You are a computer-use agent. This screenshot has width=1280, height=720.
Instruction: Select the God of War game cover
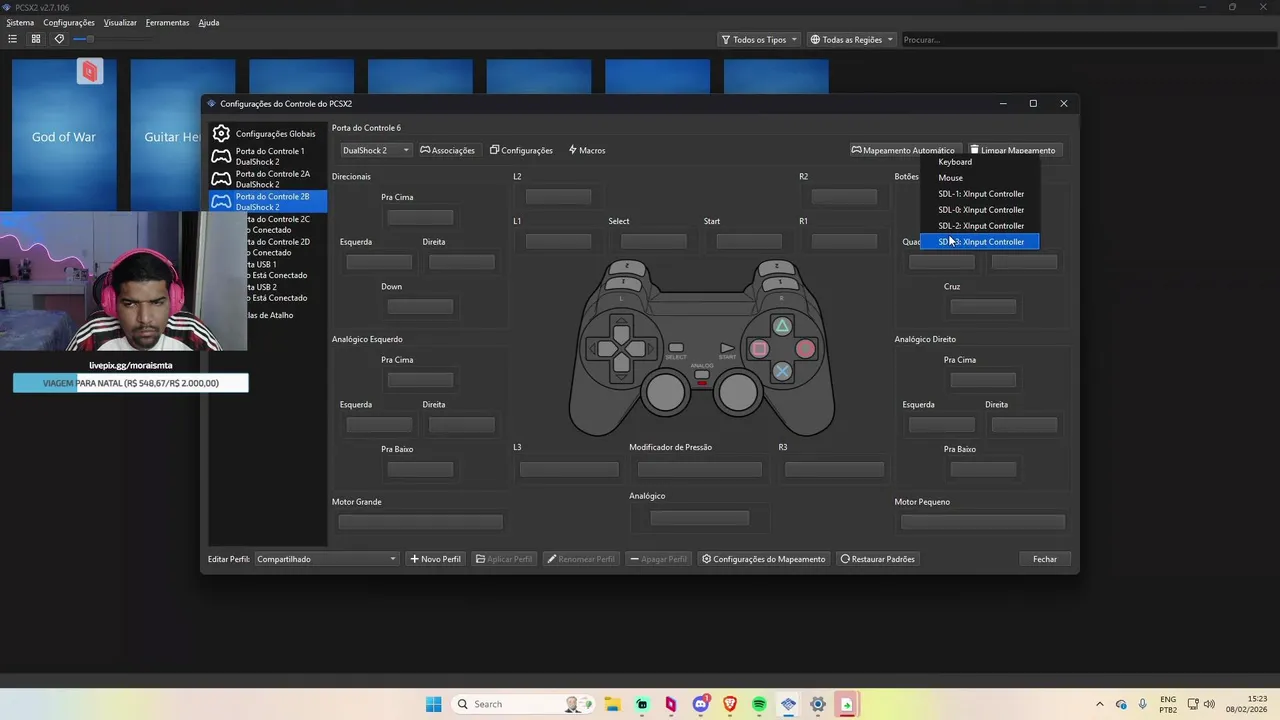64,134
